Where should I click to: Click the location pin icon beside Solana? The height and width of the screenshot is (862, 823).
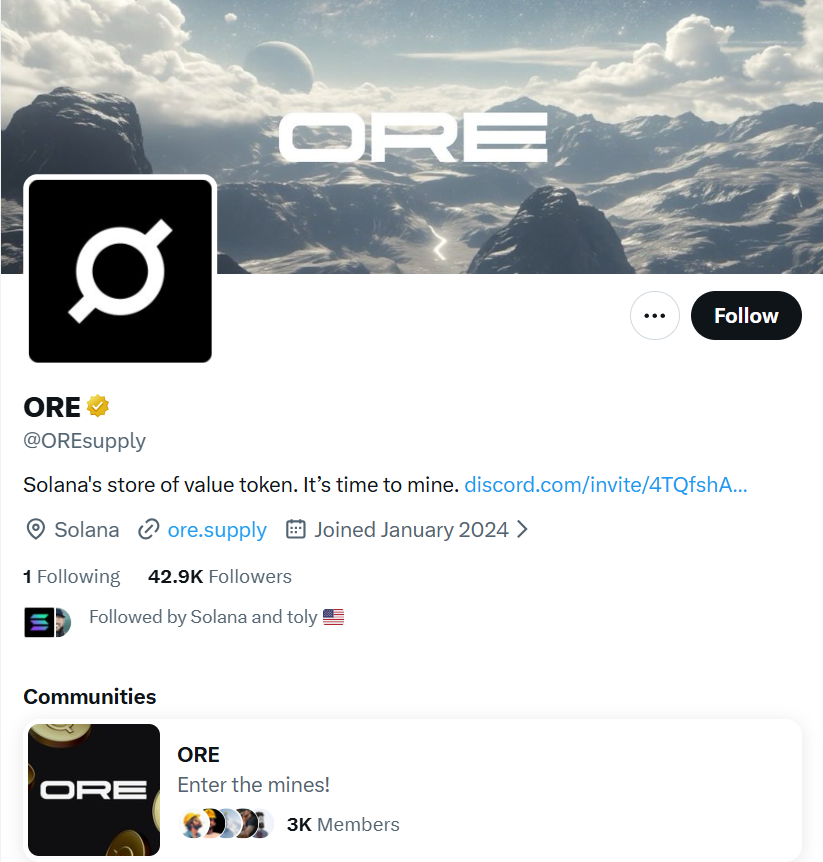point(36,530)
